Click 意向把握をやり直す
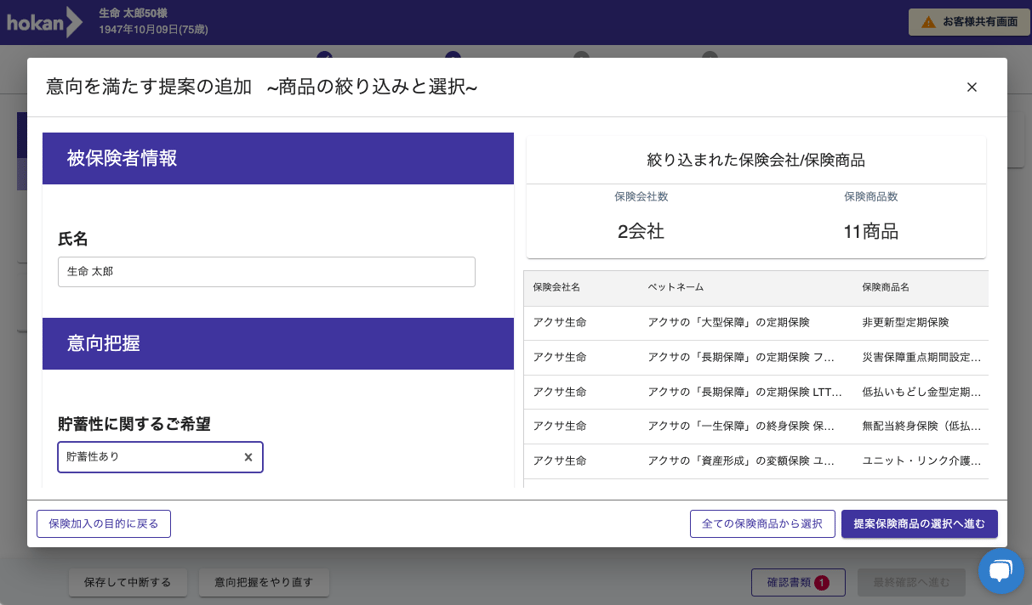1032x605 pixels. pyautogui.click(x=264, y=582)
